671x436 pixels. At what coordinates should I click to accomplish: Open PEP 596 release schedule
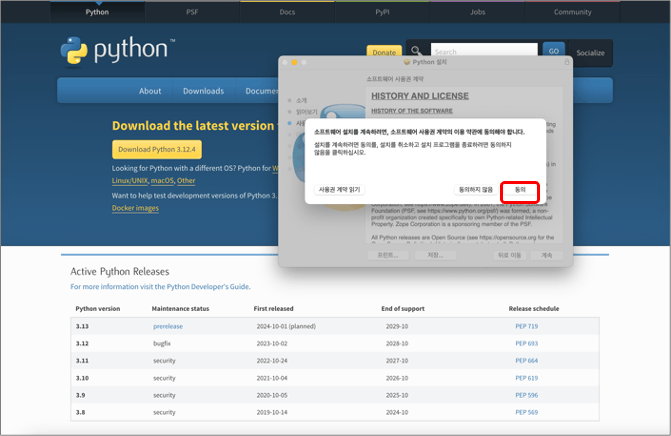[526, 395]
